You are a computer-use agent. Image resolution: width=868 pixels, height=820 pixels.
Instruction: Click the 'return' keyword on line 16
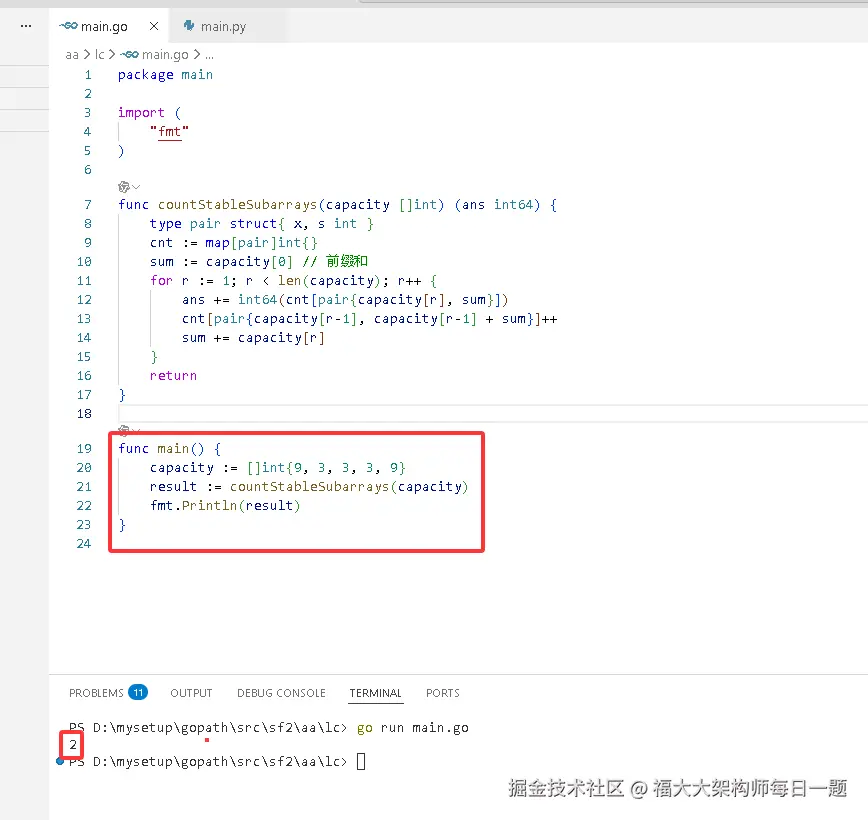(173, 375)
